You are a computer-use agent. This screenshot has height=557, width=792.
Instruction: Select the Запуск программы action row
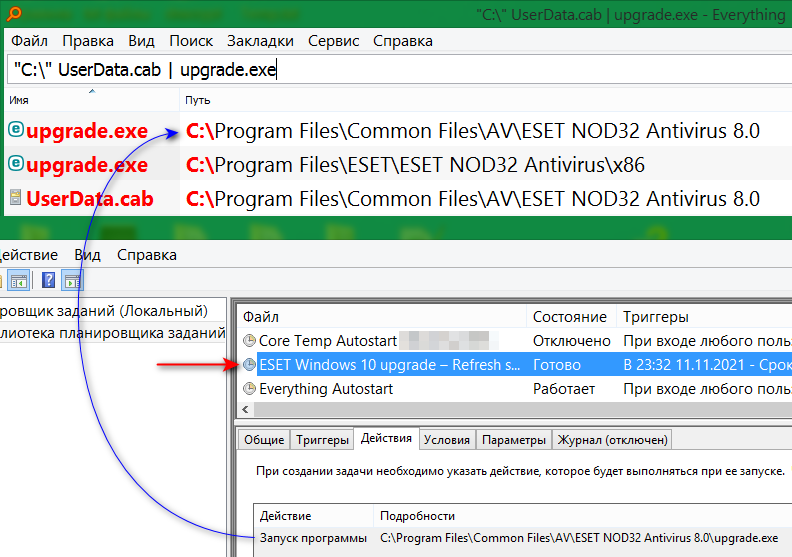(x=523, y=538)
